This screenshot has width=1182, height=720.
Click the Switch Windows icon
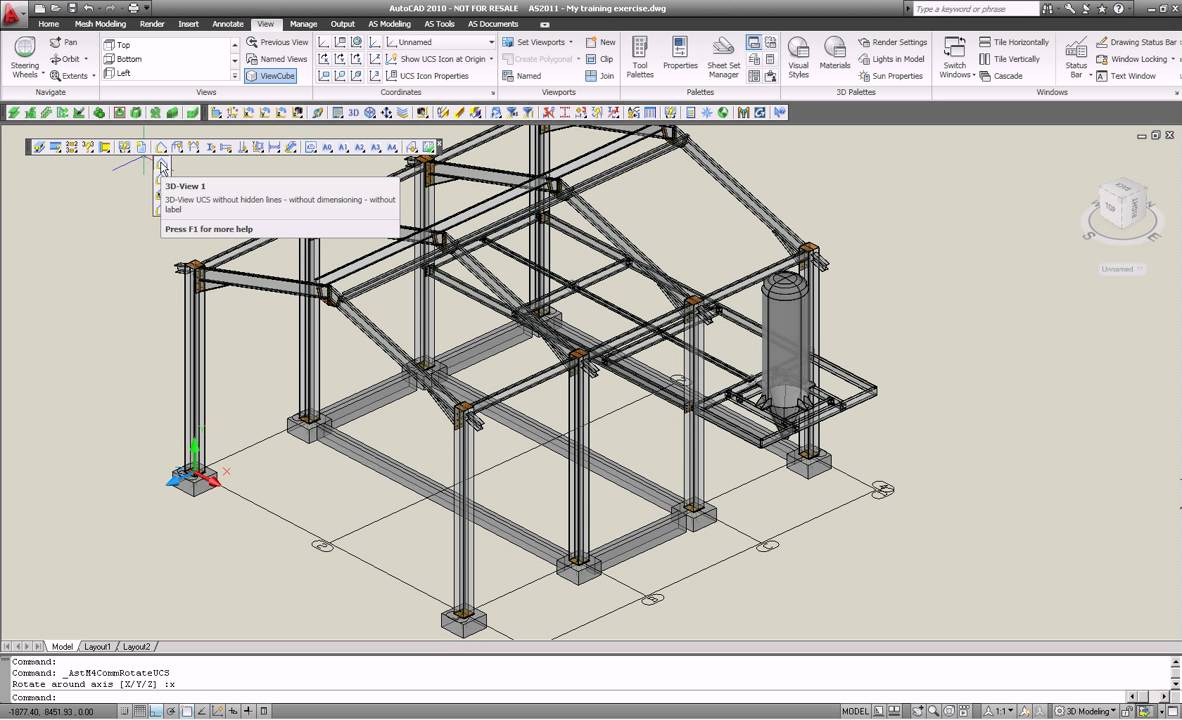pos(955,57)
